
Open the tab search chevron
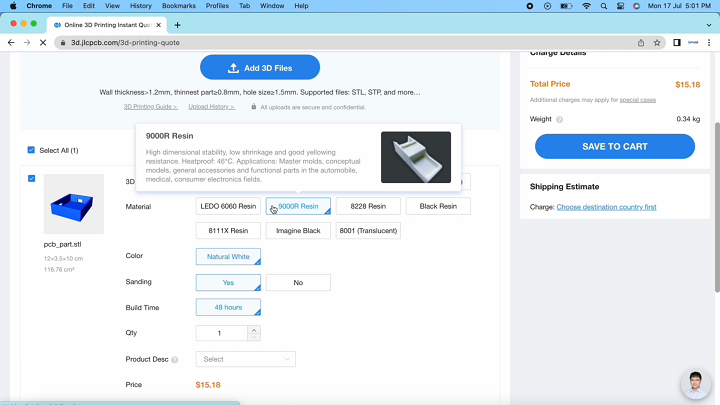(x=709, y=25)
